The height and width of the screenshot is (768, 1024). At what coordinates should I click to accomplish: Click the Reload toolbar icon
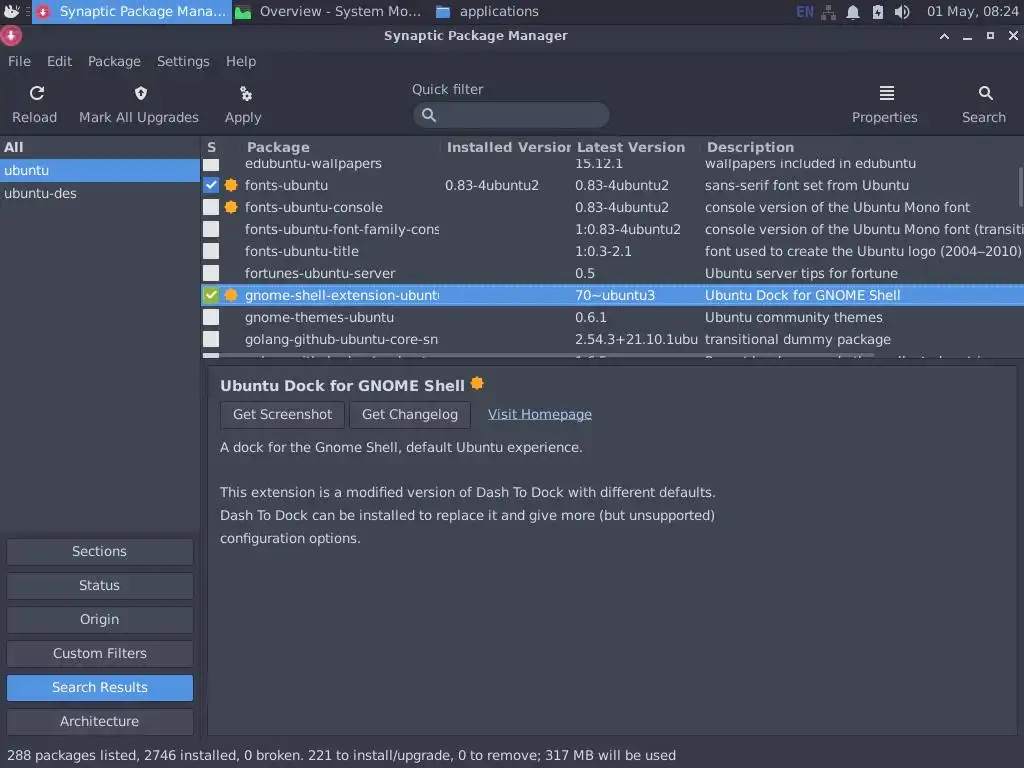coord(37,93)
